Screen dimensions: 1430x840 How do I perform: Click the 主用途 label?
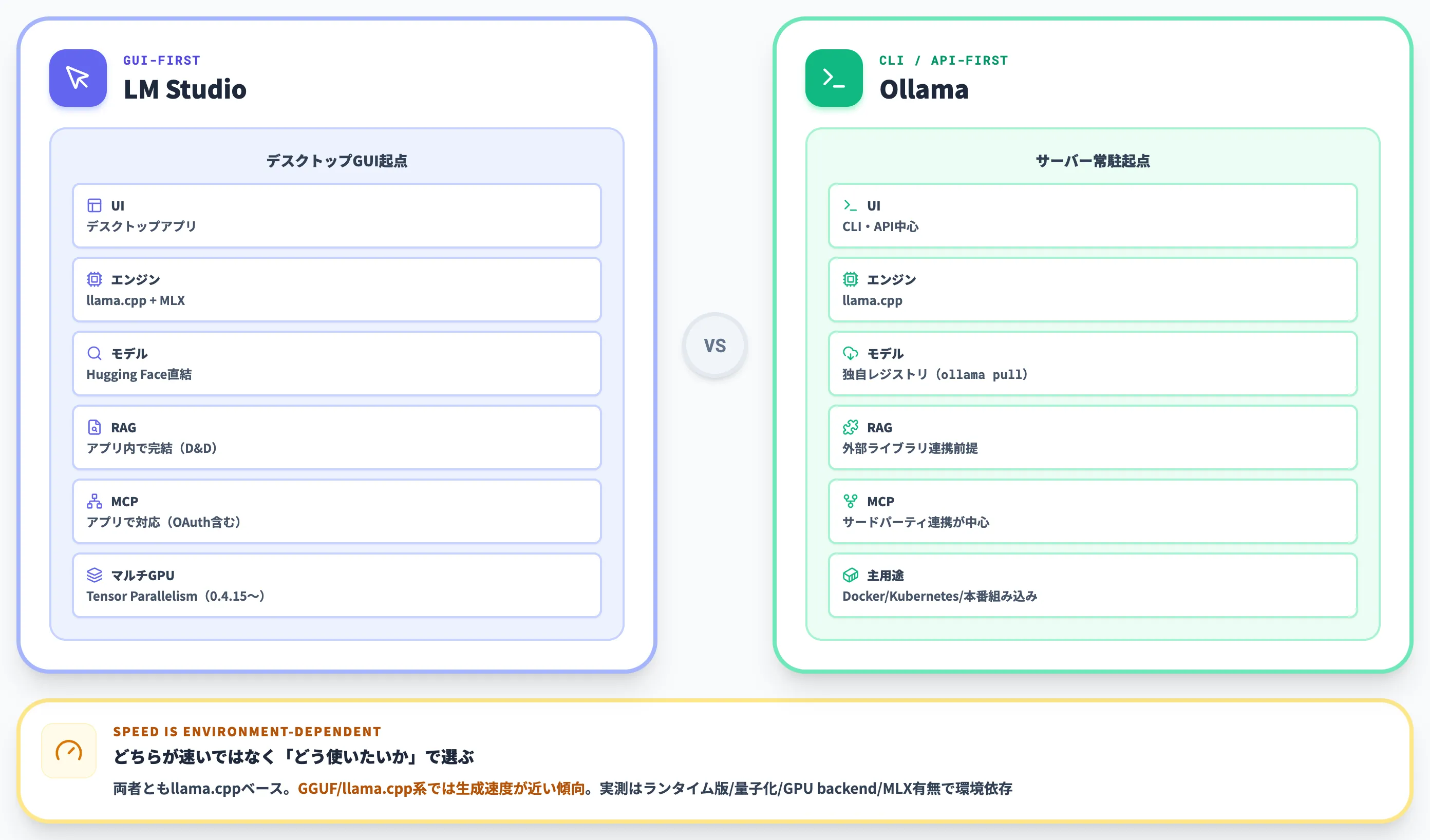point(885,575)
